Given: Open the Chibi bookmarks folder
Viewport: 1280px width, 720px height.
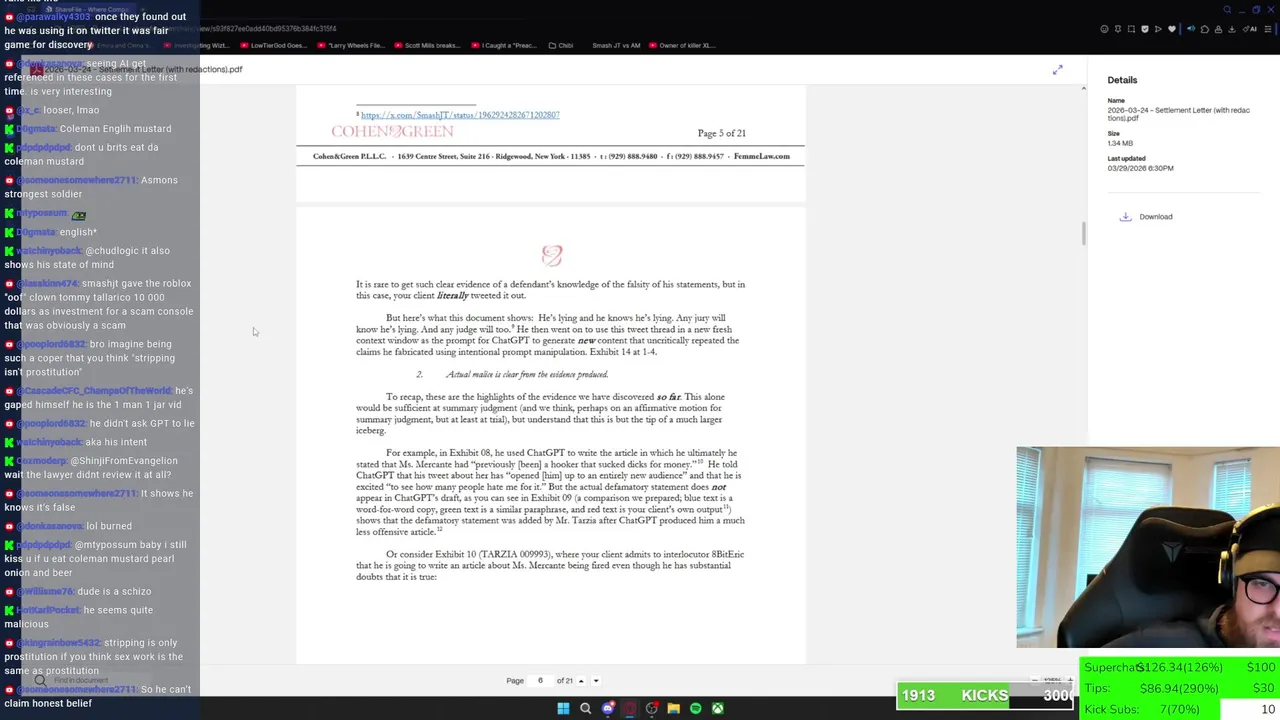Looking at the screenshot, I should (560, 45).
